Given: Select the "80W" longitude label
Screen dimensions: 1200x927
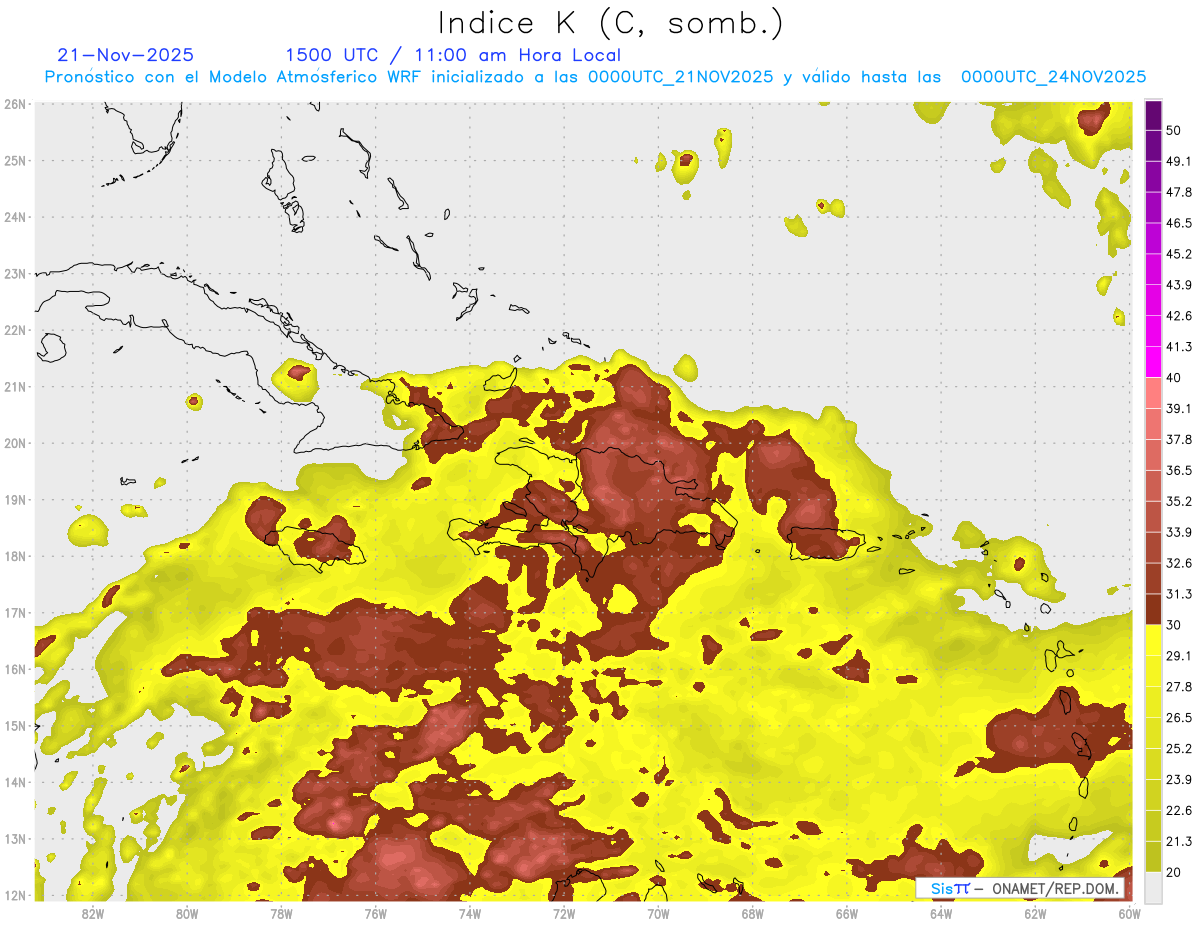Looking at the screenshot, I should coord(187,913).
